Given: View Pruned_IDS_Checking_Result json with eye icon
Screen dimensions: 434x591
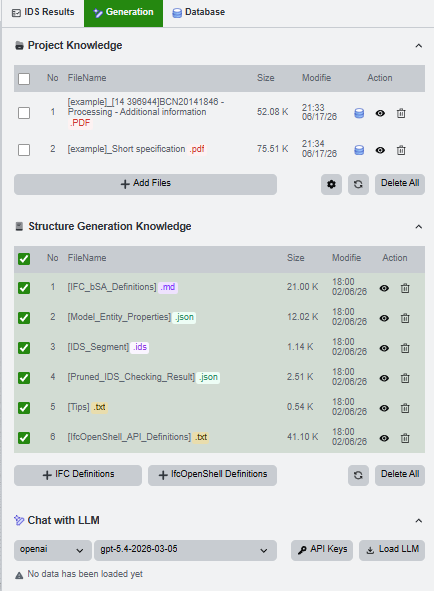Looking at the screenshot, I should (x=384, y=378).
